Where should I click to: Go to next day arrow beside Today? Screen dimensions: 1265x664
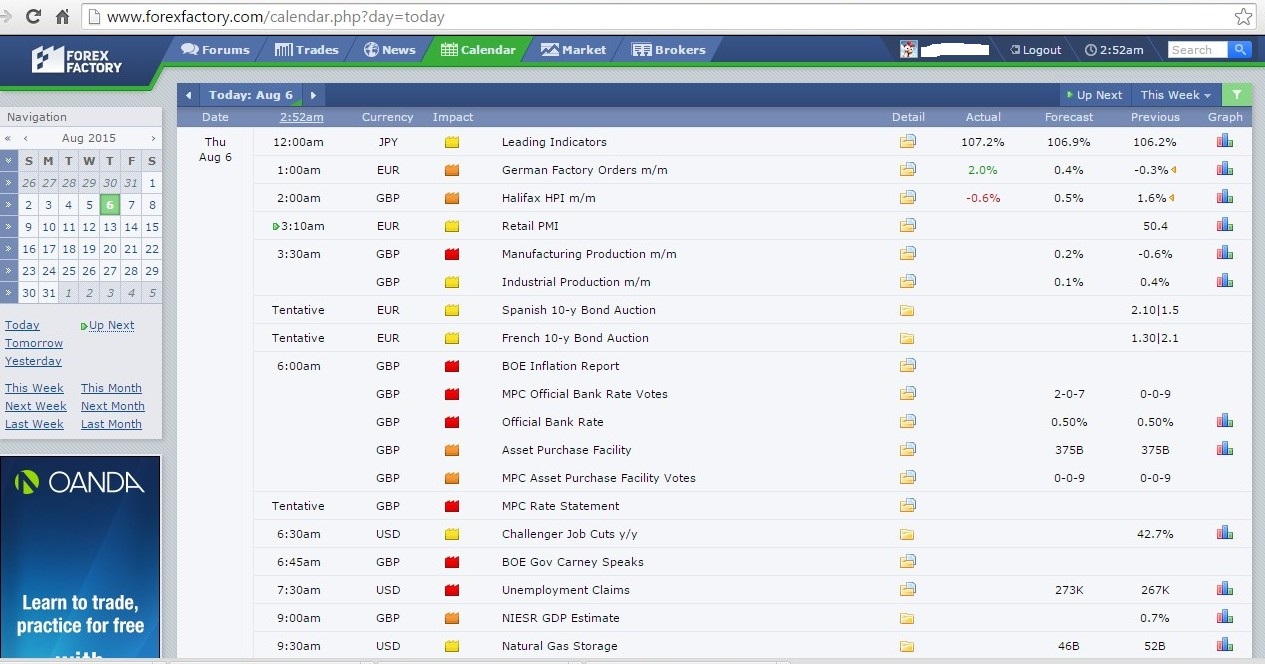313,95
